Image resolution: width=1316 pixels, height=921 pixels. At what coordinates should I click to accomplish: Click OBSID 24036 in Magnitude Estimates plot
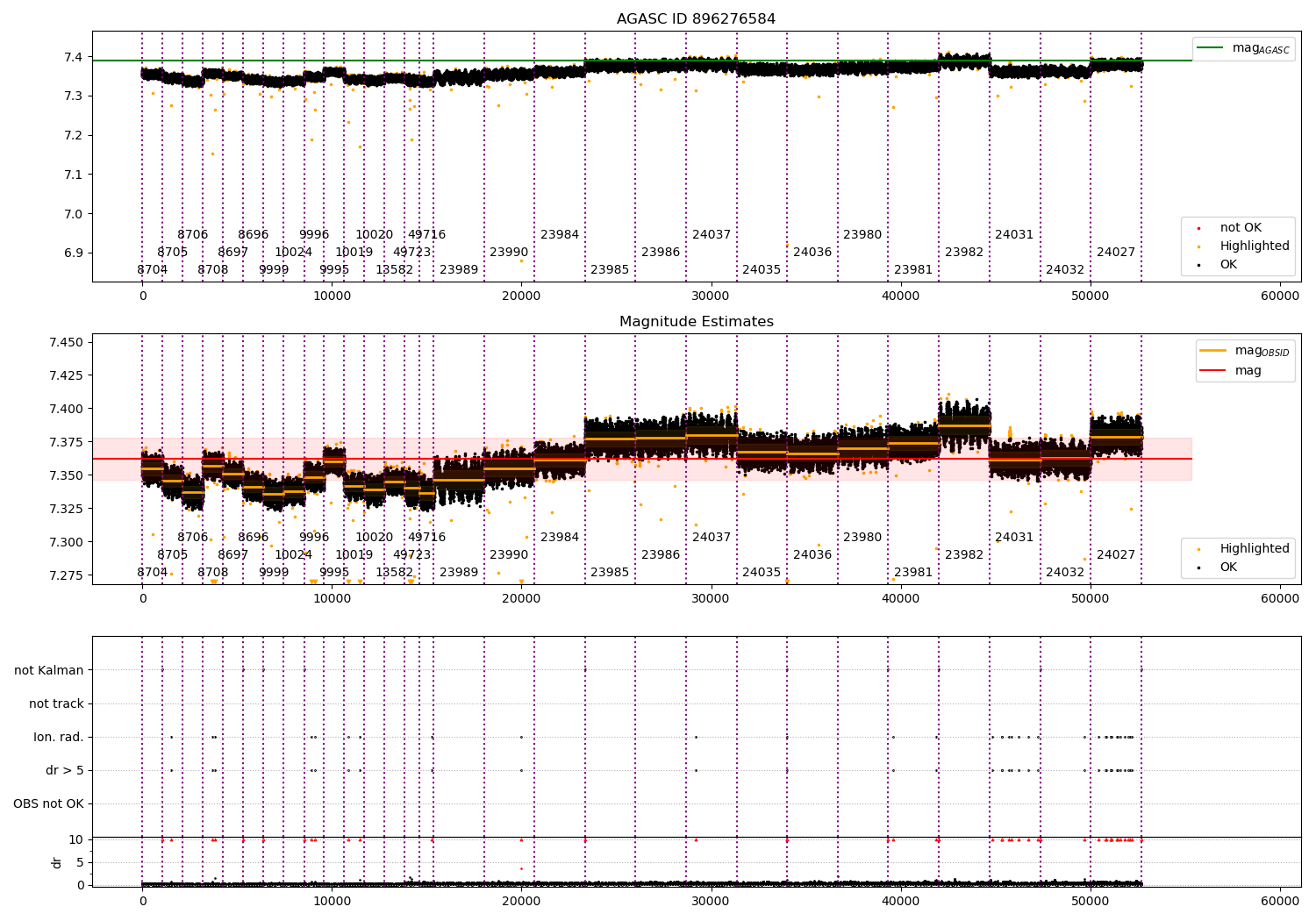(812, 555)
